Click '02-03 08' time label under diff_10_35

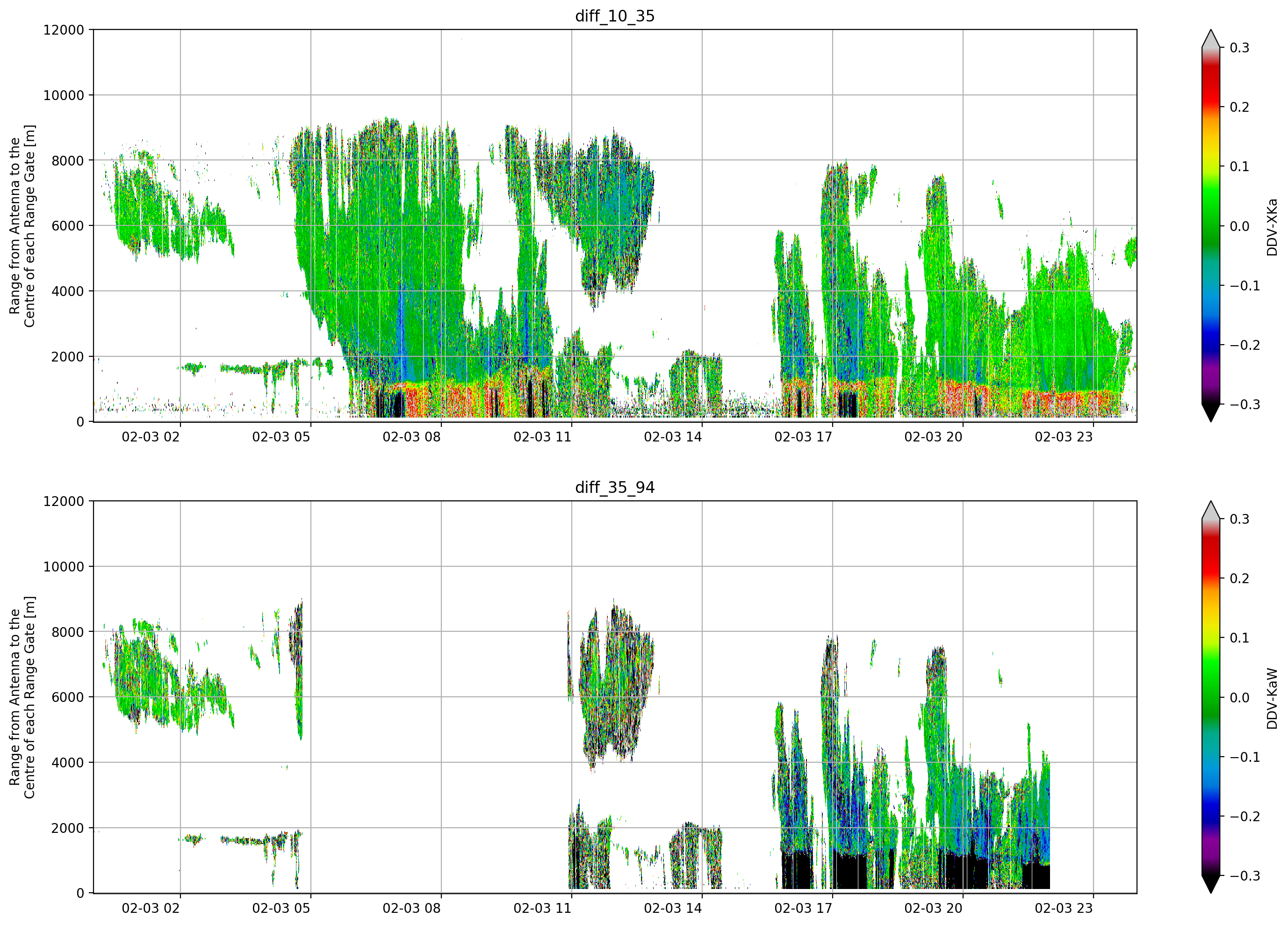(x=412, y=437)
